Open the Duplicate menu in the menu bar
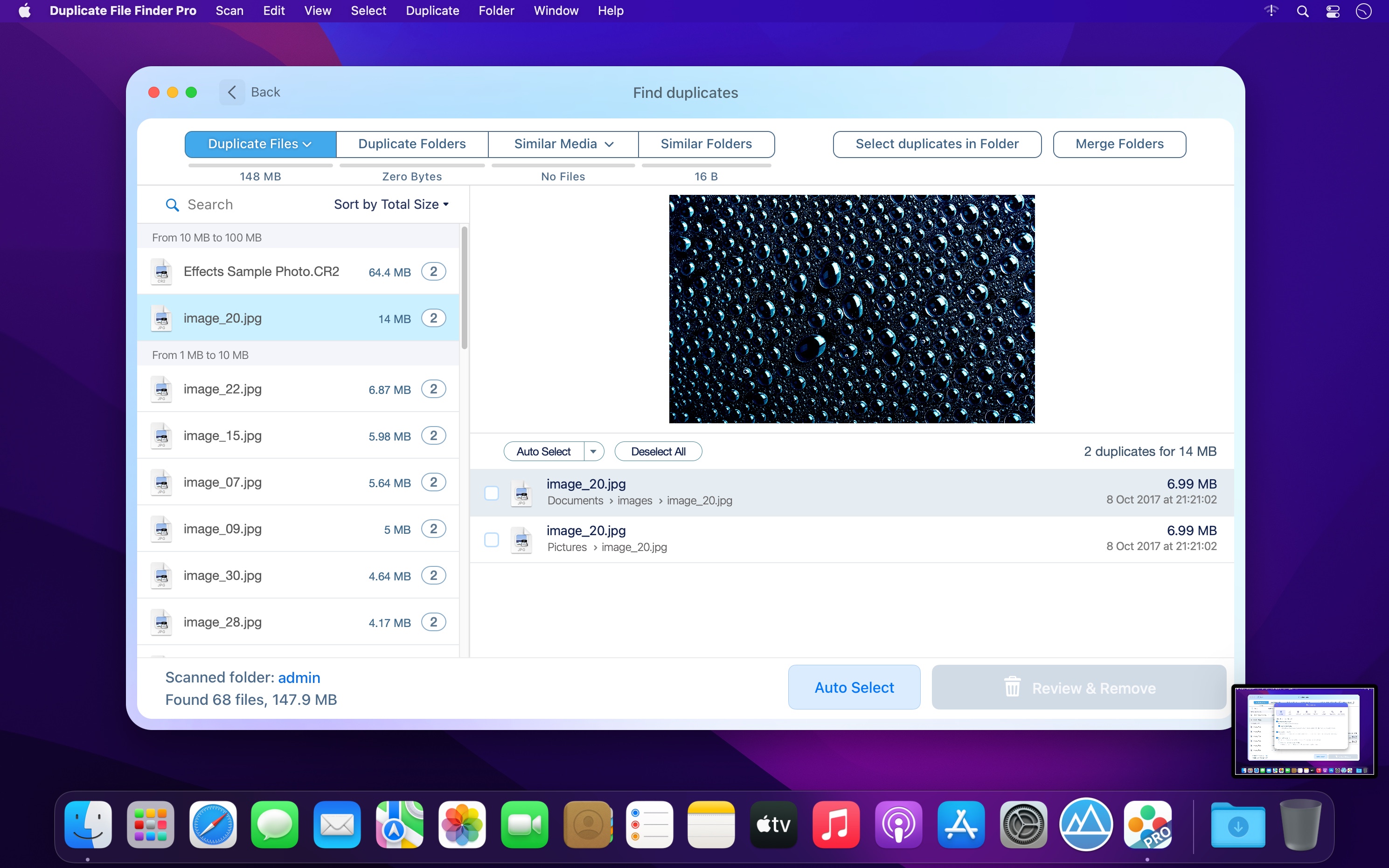 click(x=432, y=11)
